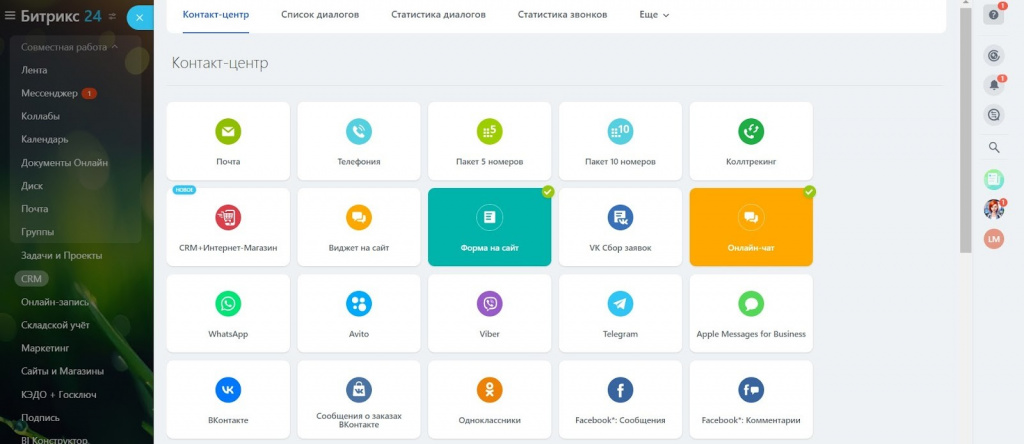Screen dimensions: 1024x444
Task: Open the Телефония tile
Action: (x=359, y=141)
